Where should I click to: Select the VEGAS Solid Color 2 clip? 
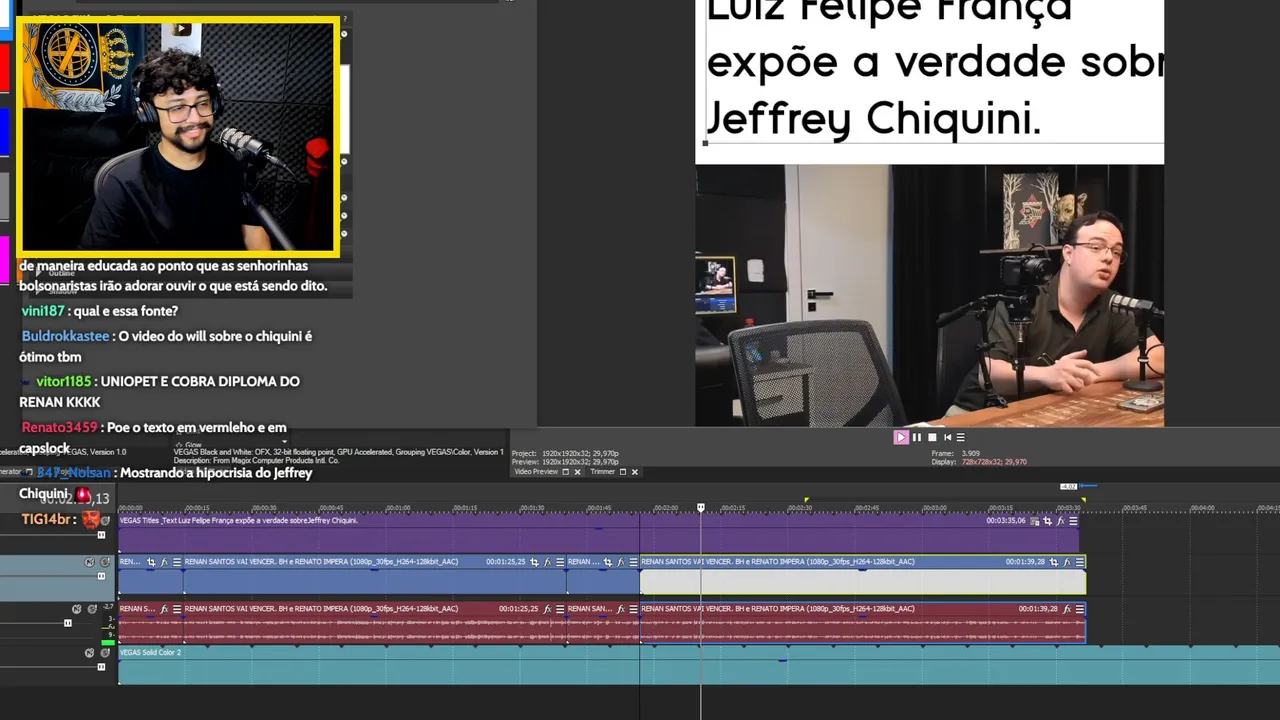tap(699, 665)
